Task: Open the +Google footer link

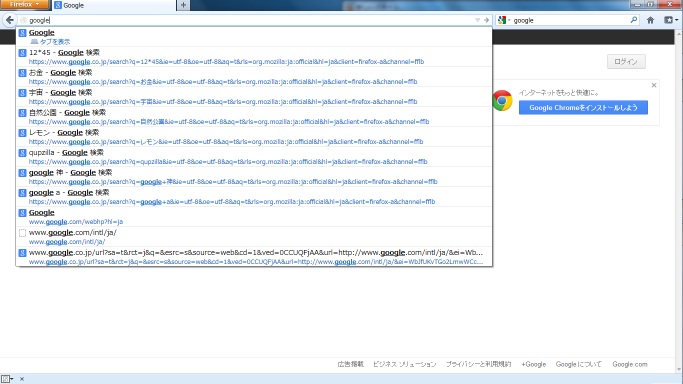Action: pyautogui.click(x=534, y=364)
